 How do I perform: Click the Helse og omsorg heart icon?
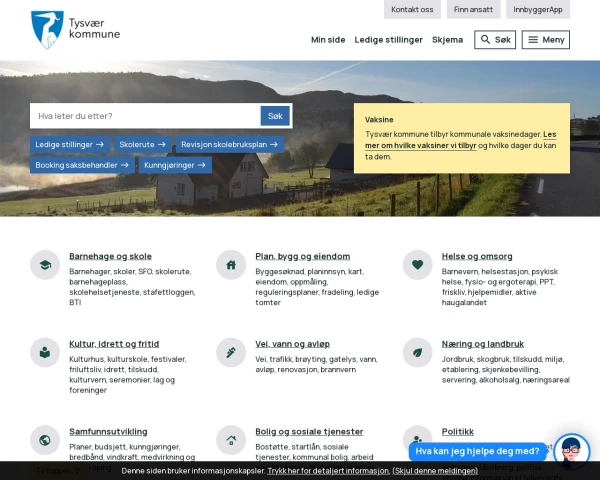(x=417, y=265)
